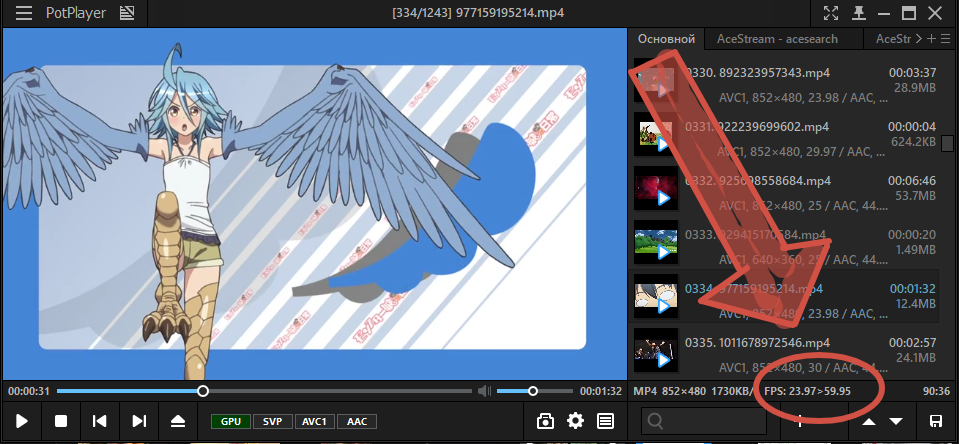Click the 28.9MB size label

[915, 88]
